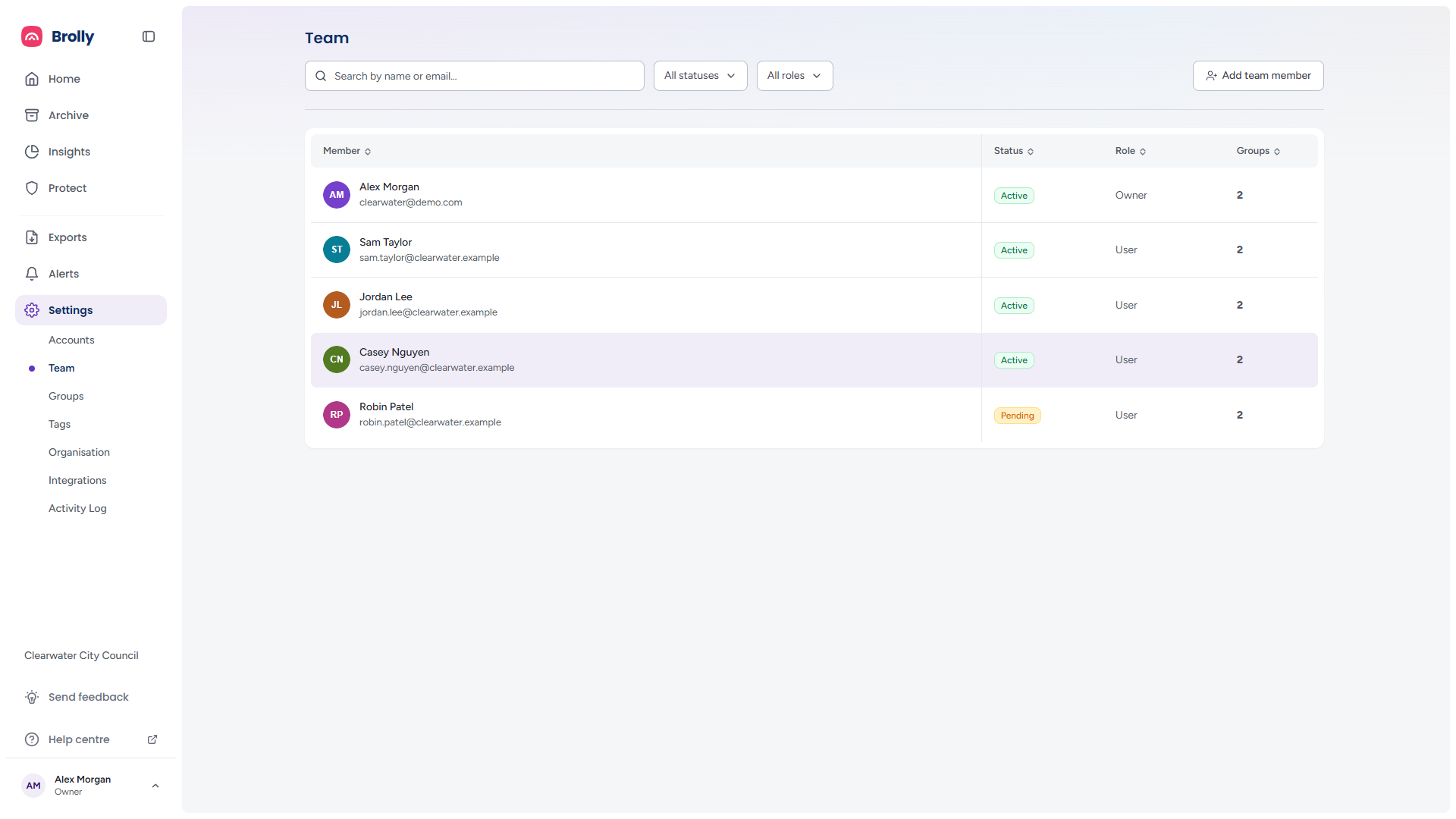Open the All statuses dropdown

click(x=700, y=76)
